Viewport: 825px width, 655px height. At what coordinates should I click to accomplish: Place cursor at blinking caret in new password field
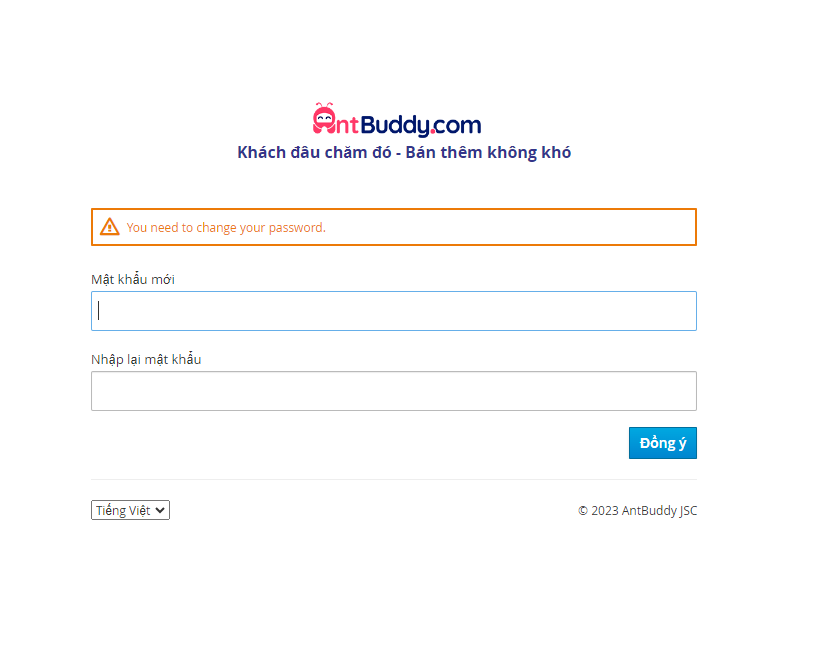pyautogui.click(x=99, y=310)
